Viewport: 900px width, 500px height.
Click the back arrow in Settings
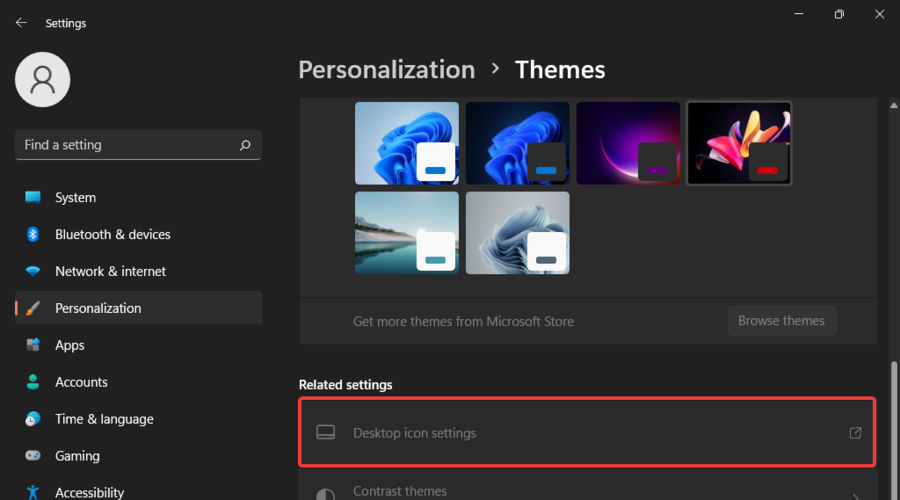tap(21, 22)
